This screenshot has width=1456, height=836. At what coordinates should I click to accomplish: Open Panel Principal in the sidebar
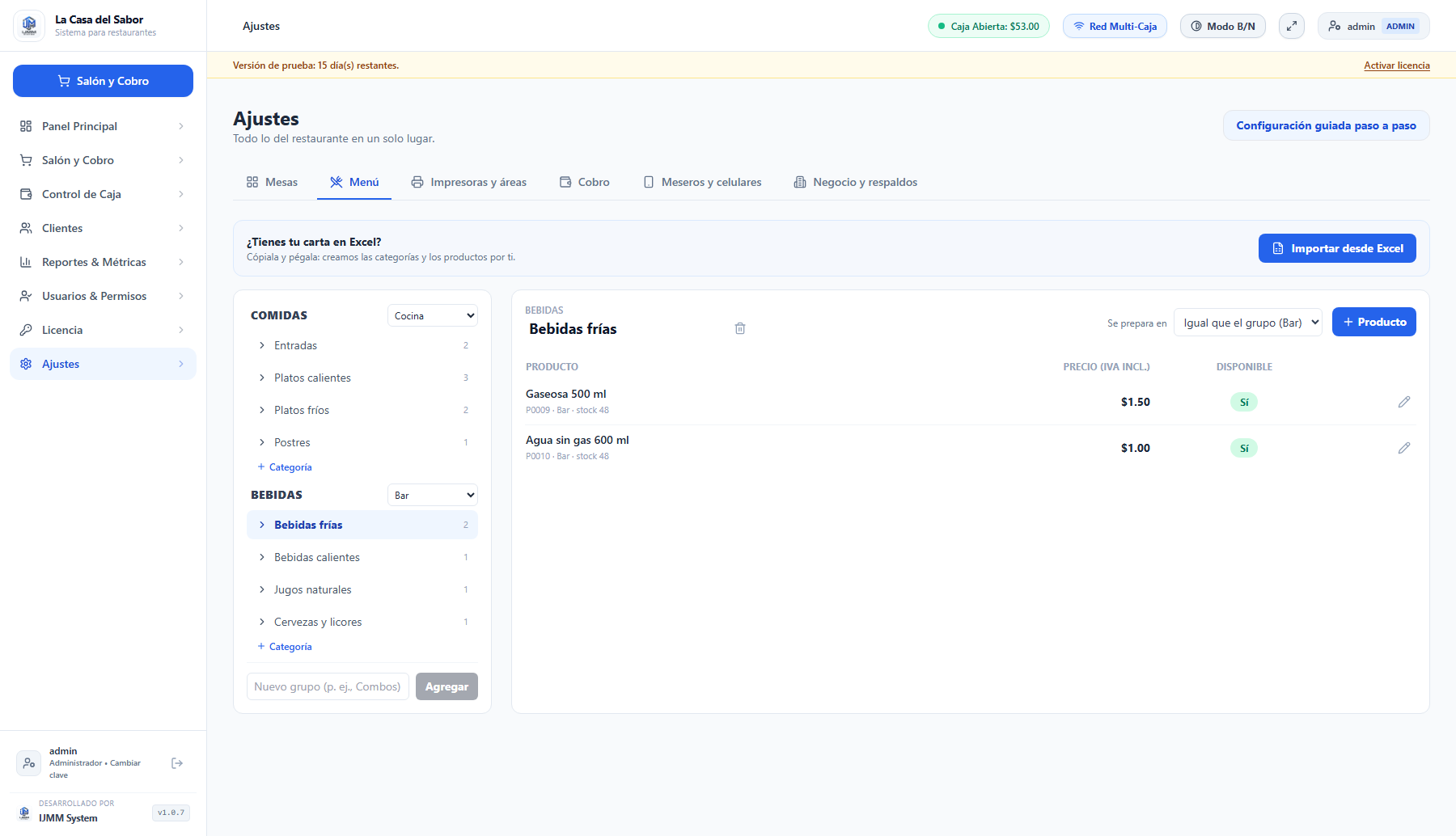pyautogui.click(x=103, y=126)
